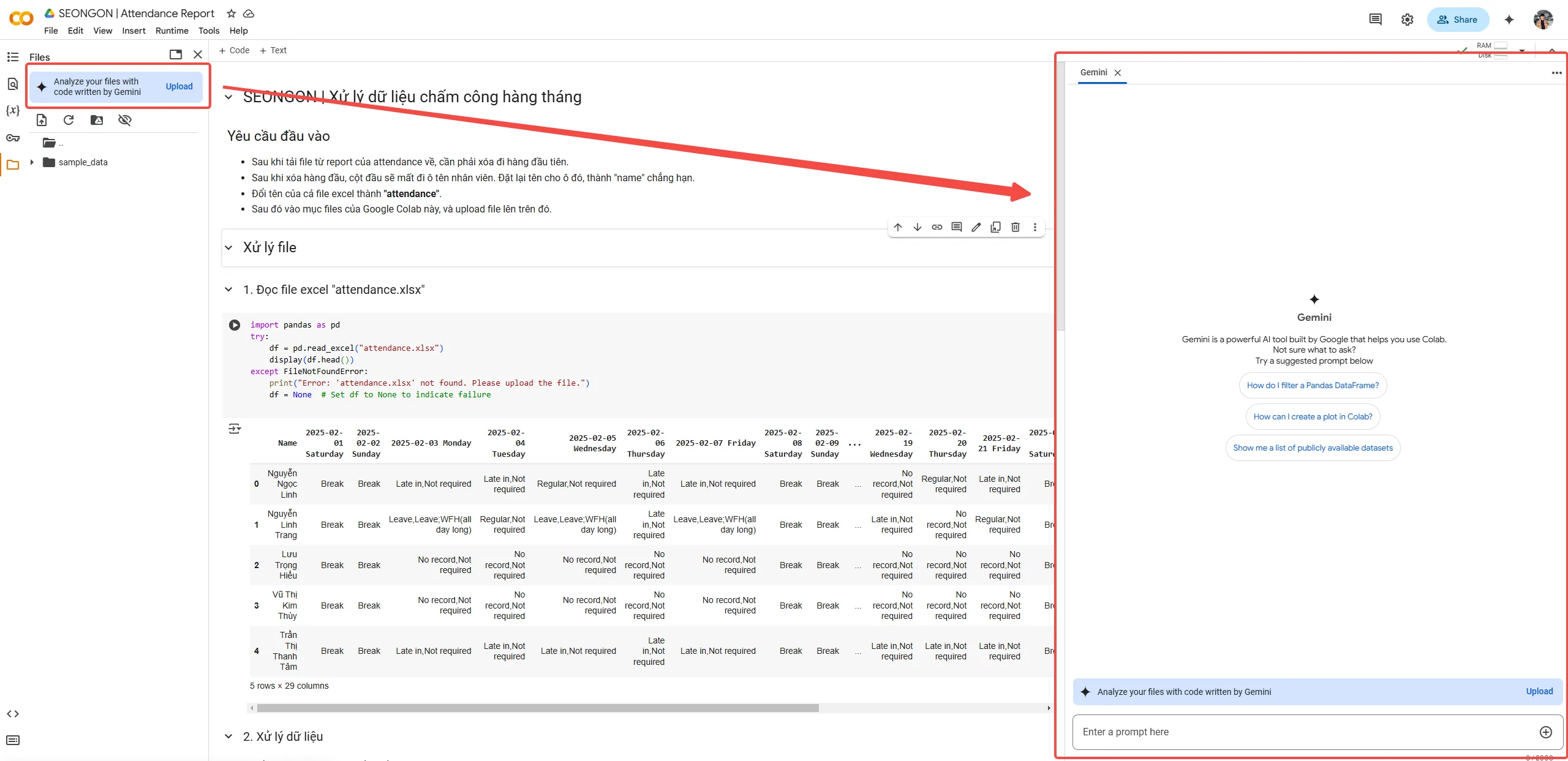Select the Files folder sidebar icon
Image resolution: width=1568 pixels, height=761 pixels.
[x=13, y=165]
